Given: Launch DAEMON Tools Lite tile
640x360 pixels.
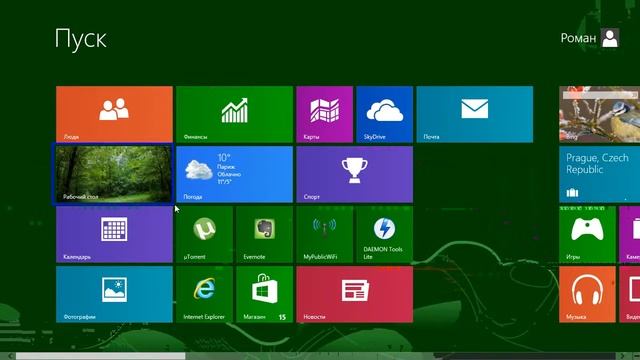Looking at the screenshot, I should click(x=384, y=234).
